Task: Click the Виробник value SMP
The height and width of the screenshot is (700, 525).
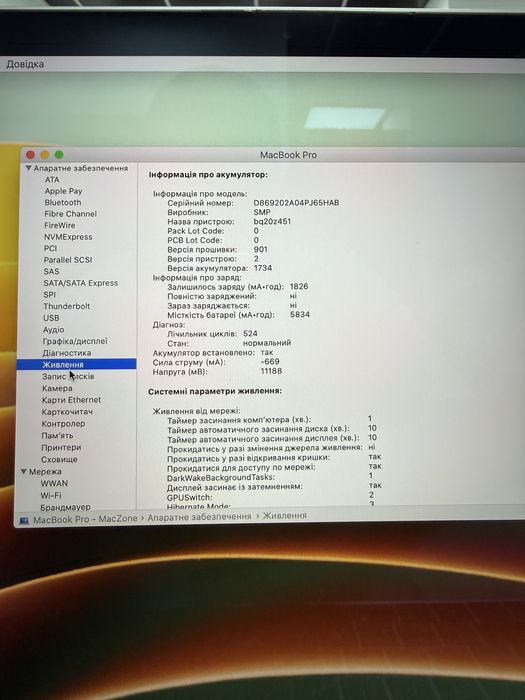Action: [x=262, y=212]
